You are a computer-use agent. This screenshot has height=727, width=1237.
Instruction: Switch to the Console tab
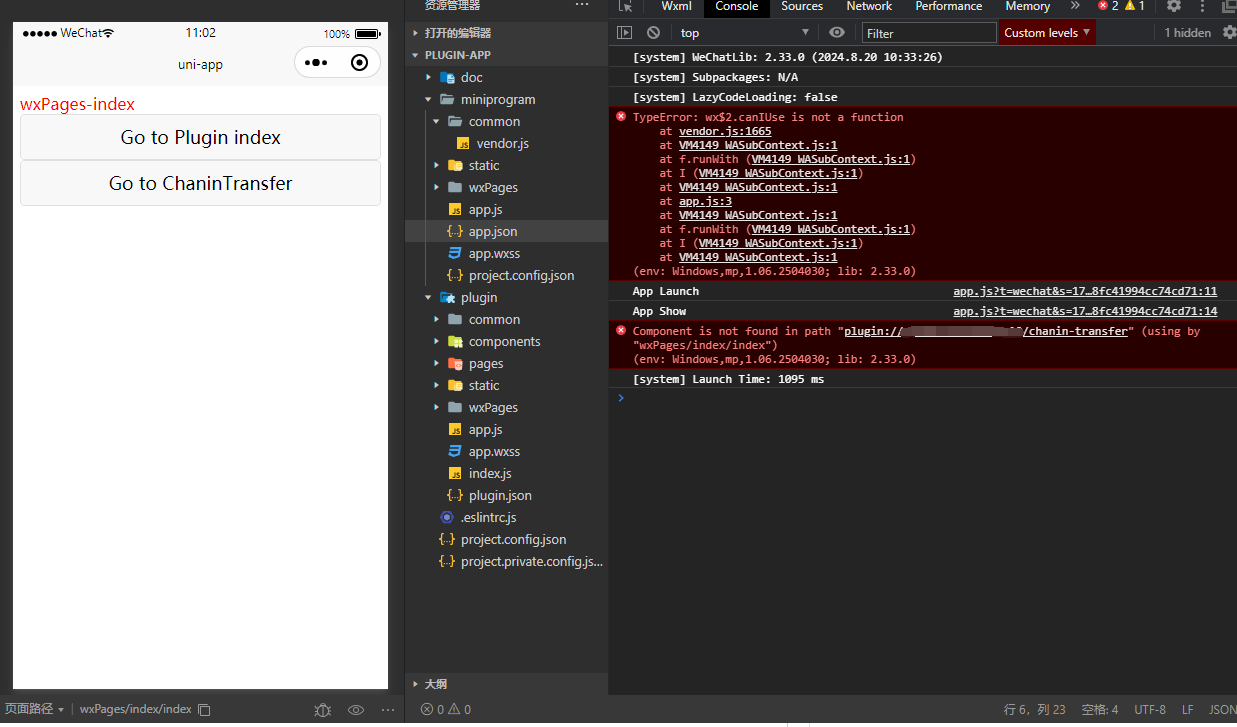pos(736,6)
